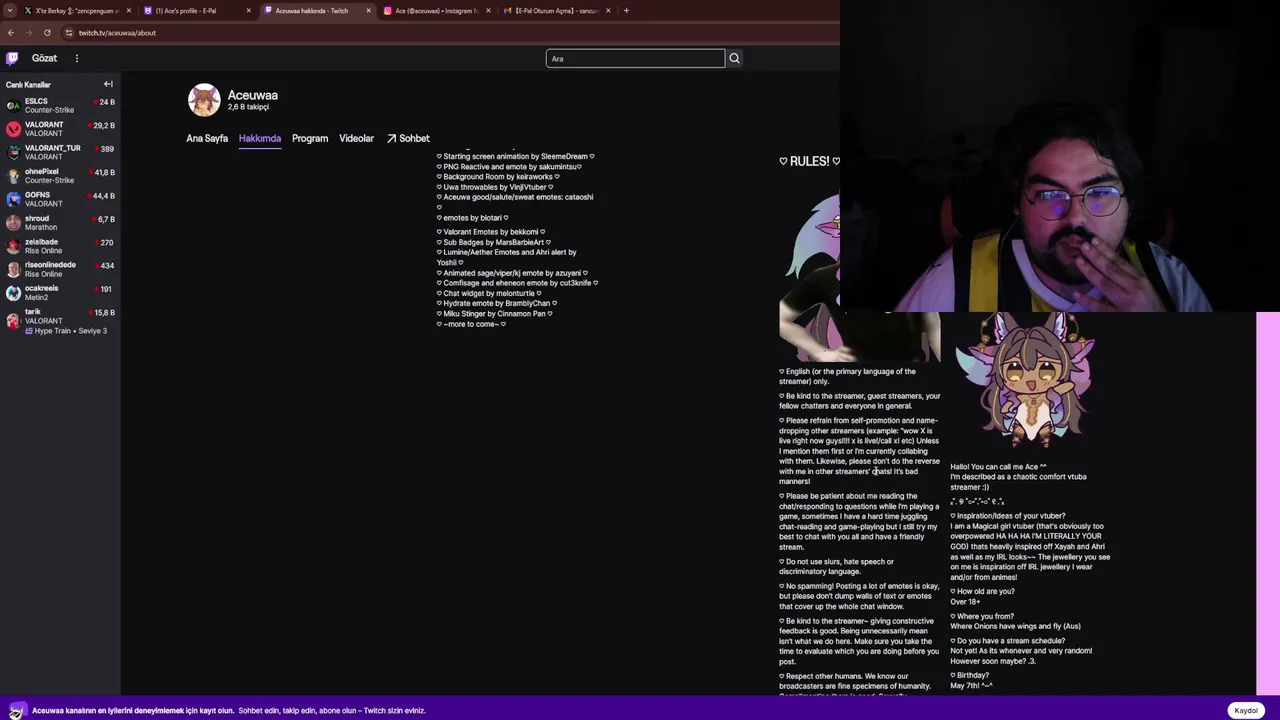The image size is (1280, 720).
Task: Open the three-dot more menu beside Gözat
Action: [76, 58]
